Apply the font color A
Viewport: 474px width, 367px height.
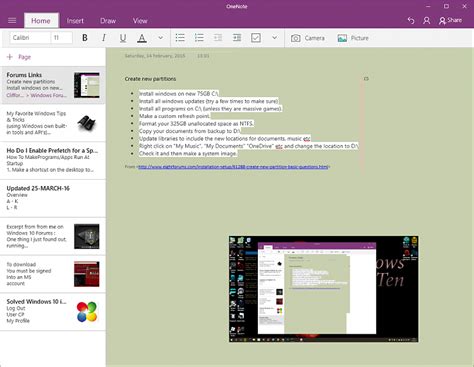click(142, 38)
